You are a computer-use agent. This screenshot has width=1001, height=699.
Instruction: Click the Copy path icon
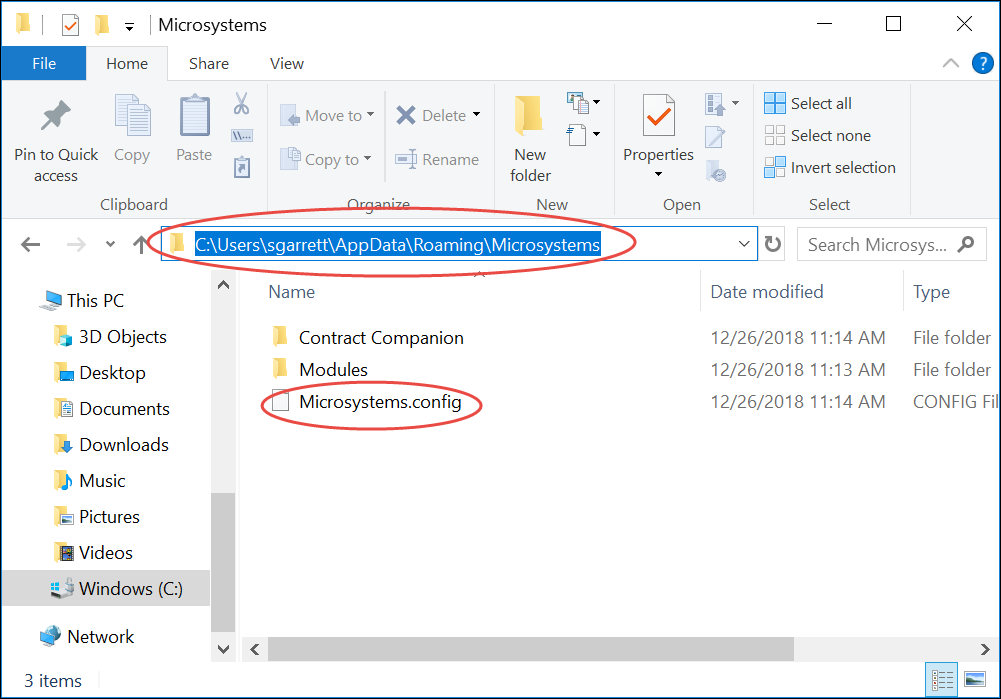[x=241, y=134]
